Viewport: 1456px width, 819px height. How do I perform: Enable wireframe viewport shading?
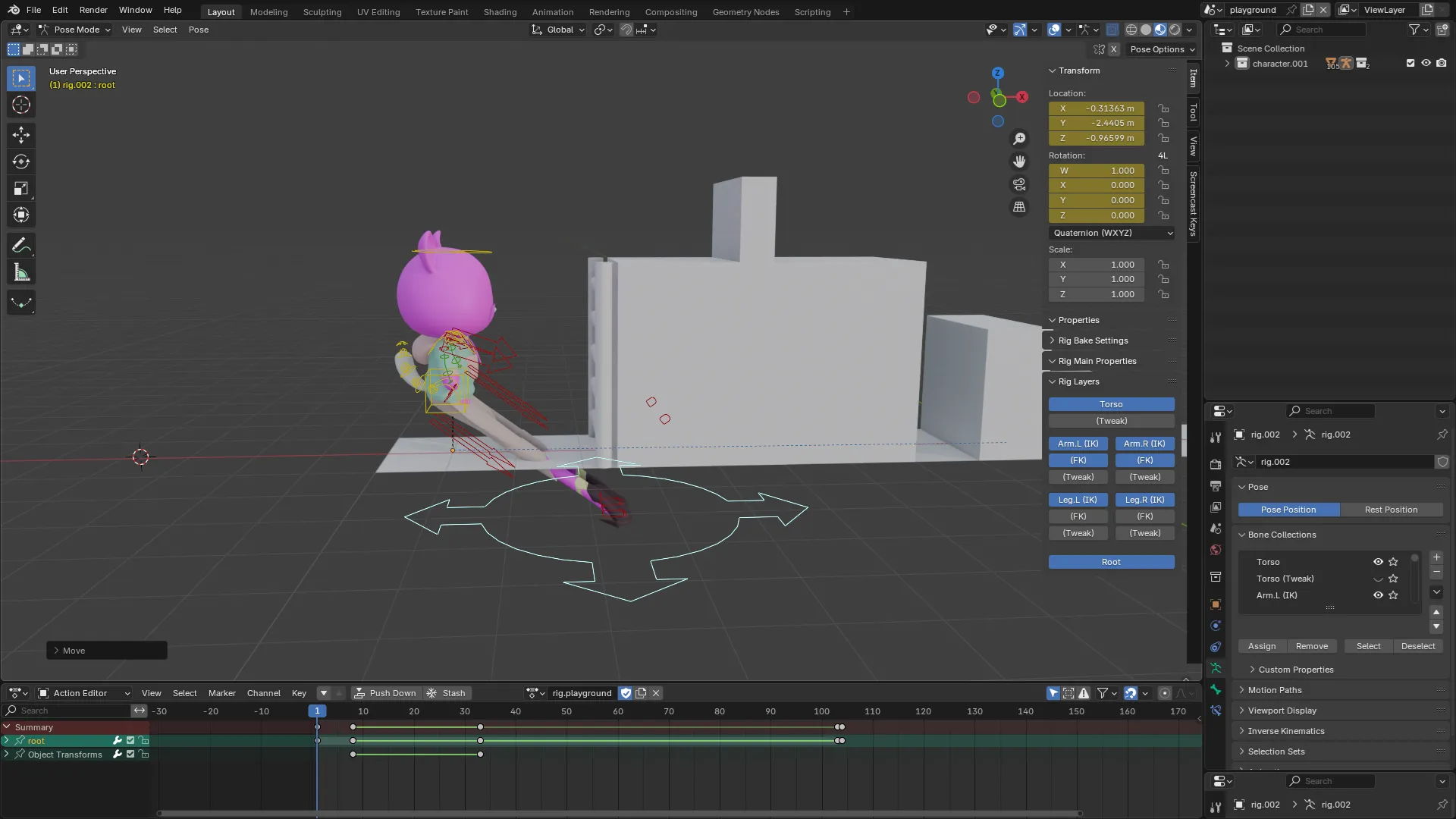tap(1131, 30)
